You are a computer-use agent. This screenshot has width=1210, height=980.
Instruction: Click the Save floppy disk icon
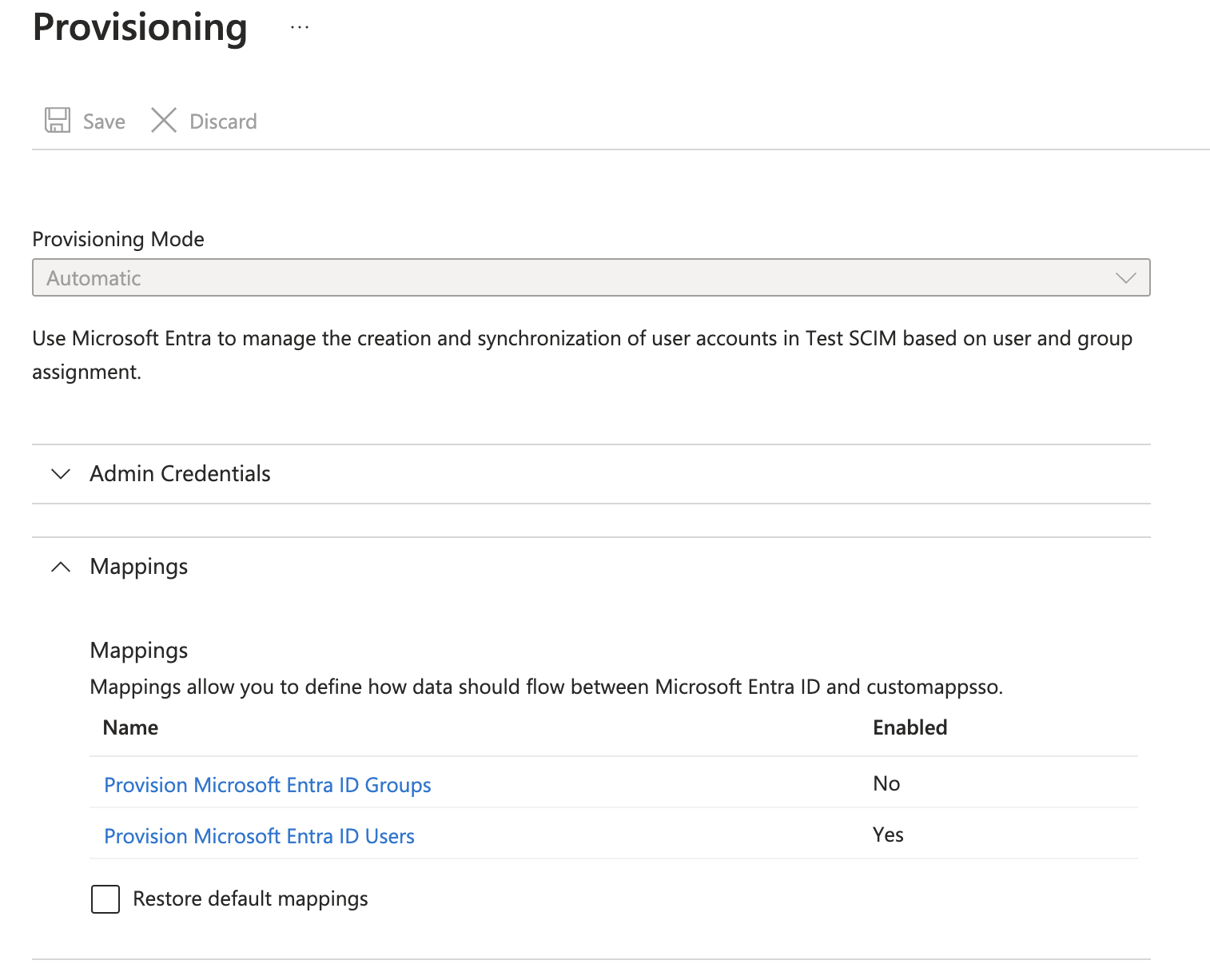[58, 121]
